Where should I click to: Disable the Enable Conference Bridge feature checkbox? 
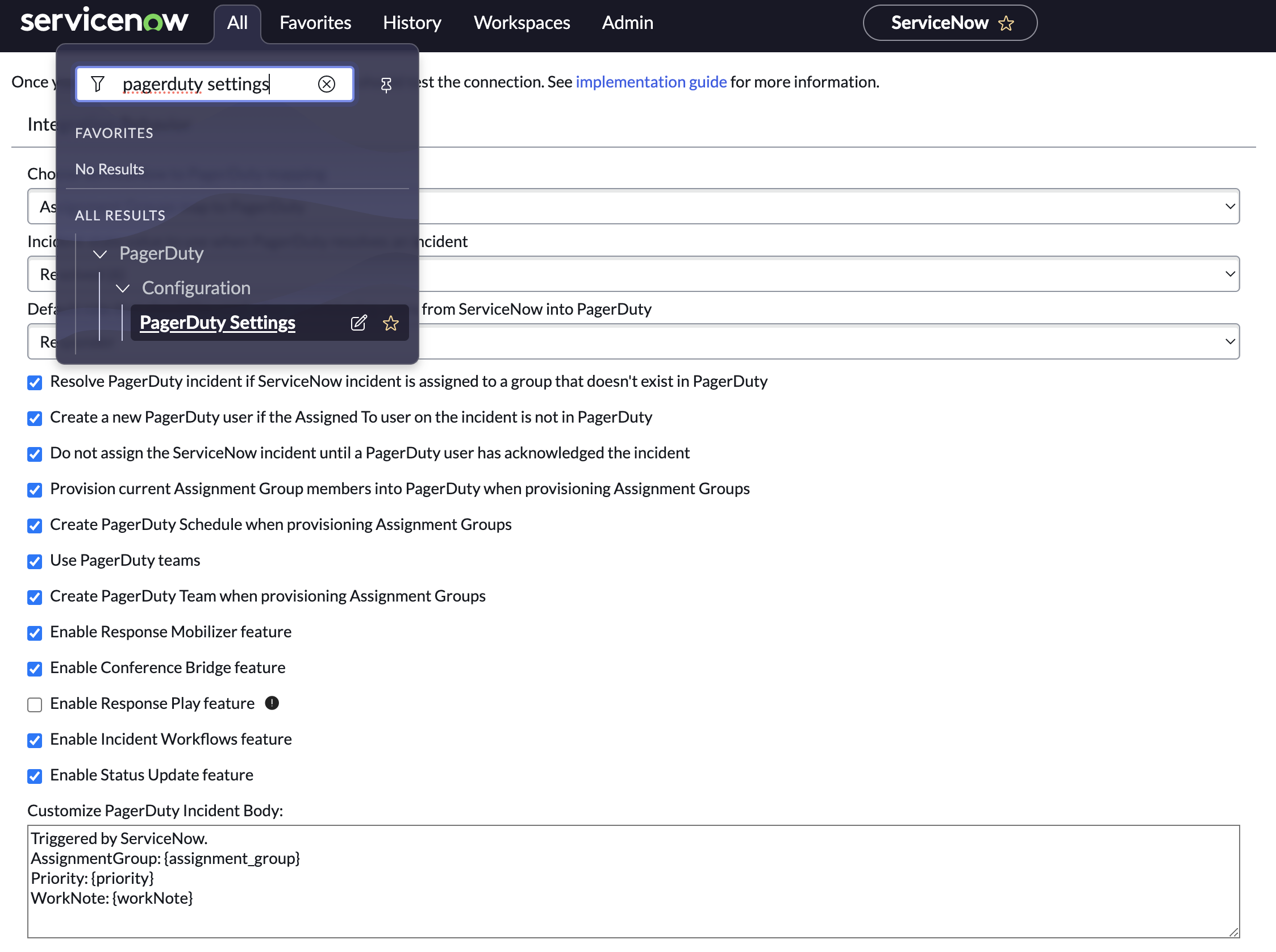[x=35, y=668]
